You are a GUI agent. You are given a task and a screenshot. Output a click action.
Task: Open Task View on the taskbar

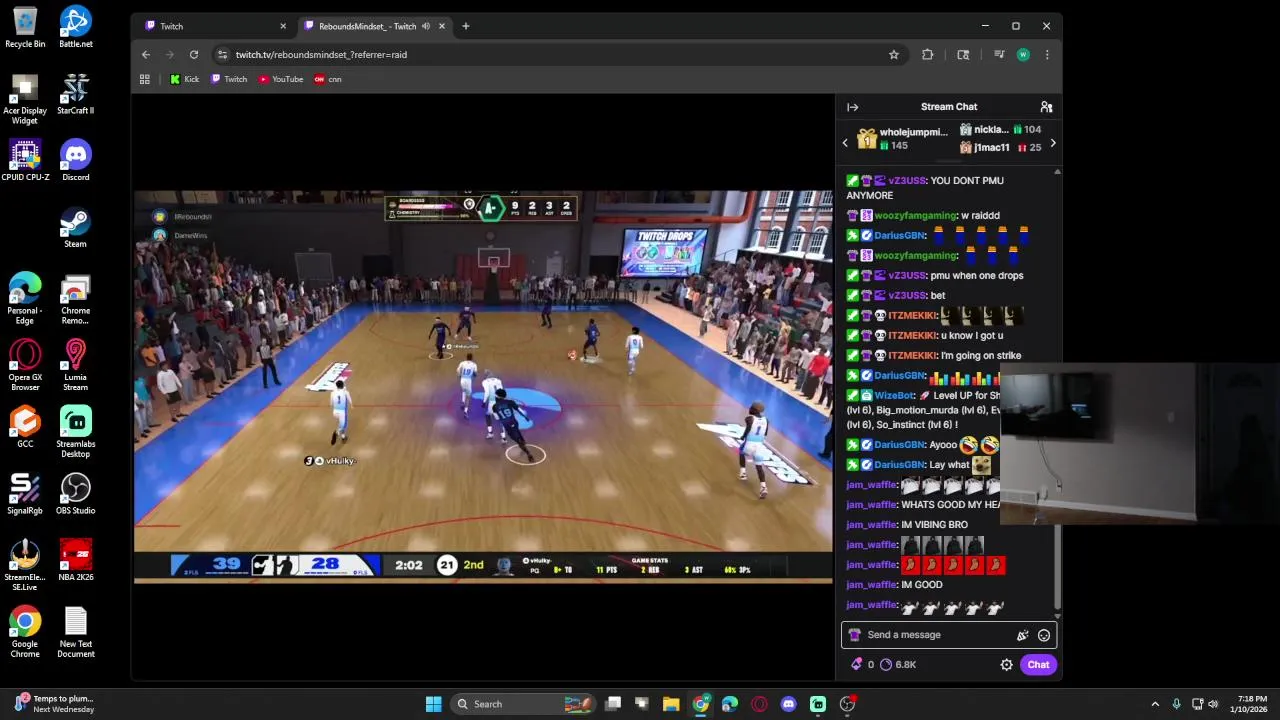tap(613, 704)
